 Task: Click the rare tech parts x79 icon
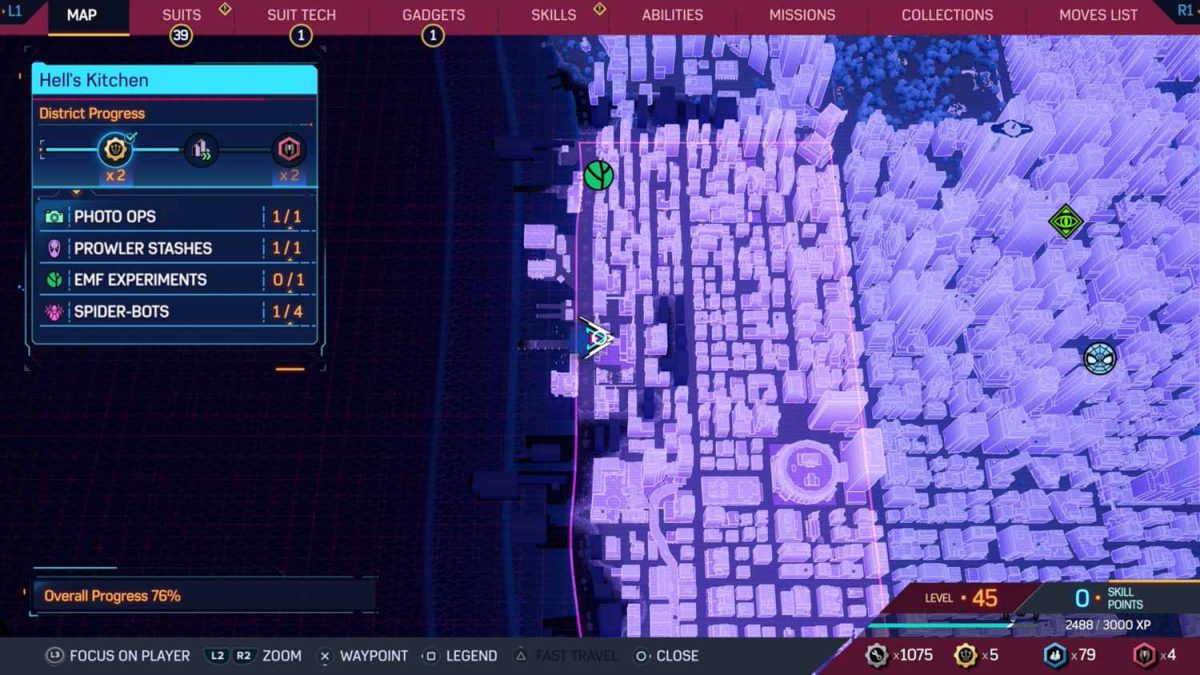click(1055, 655)
